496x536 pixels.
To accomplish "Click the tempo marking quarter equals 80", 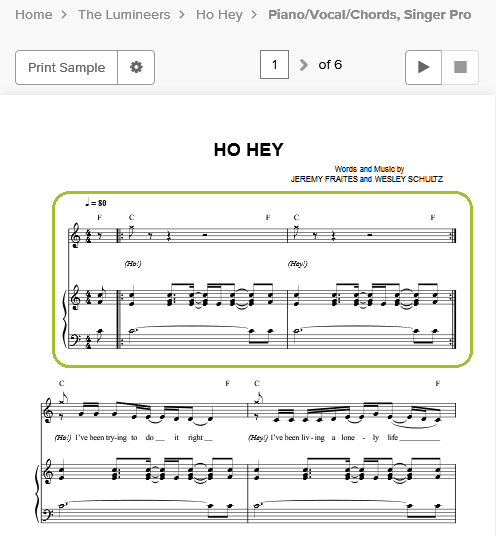I will (96, 203).
